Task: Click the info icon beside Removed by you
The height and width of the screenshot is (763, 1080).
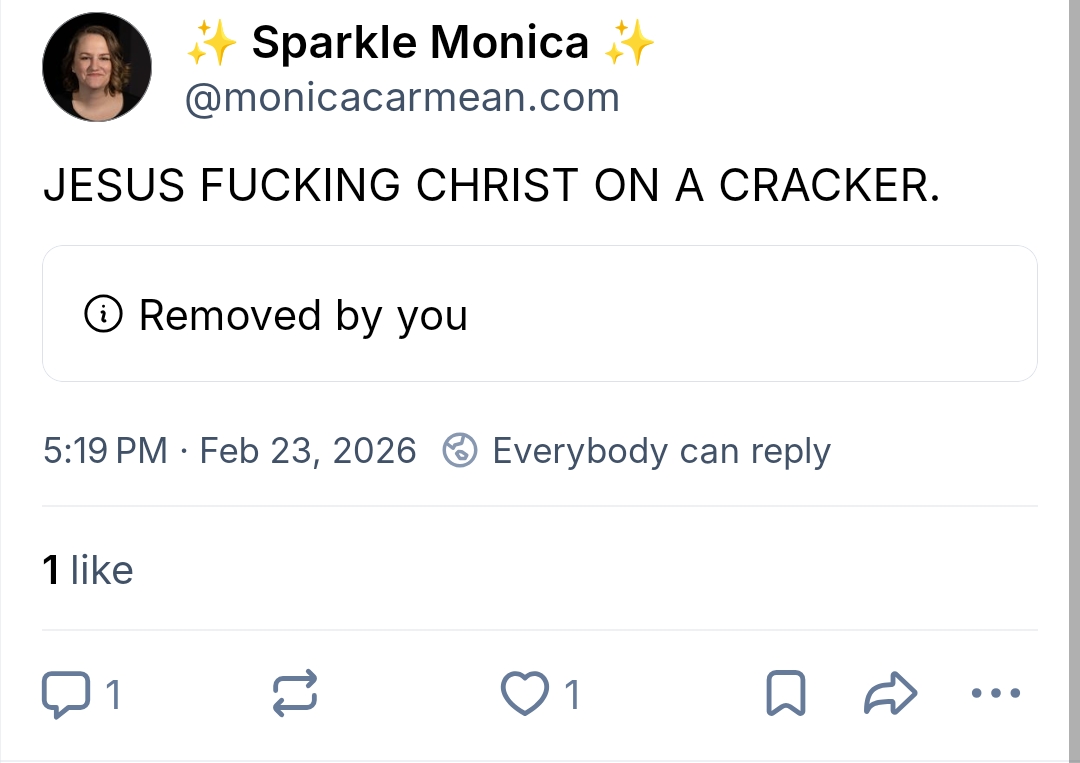Action: click(x=104, y=315)
